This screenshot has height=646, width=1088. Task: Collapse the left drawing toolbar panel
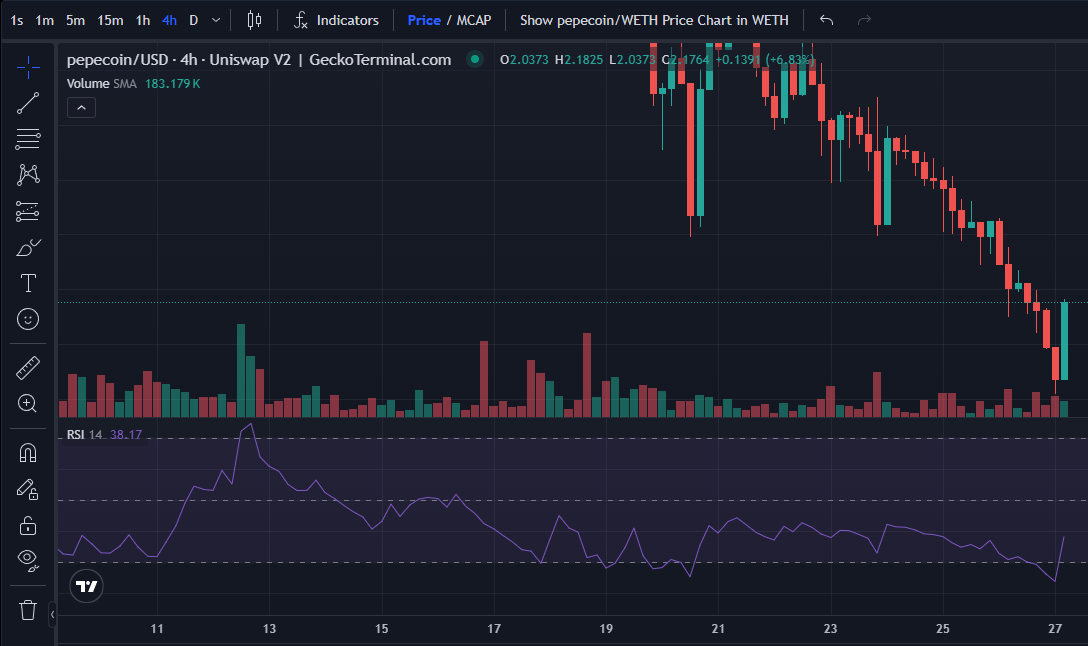52,614
